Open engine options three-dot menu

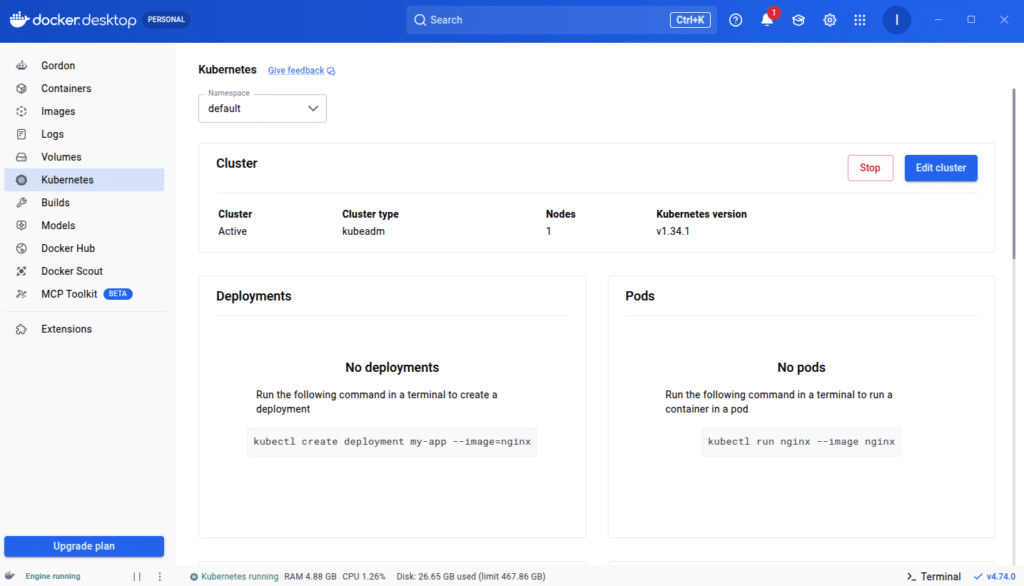click(x=159, y=576)
